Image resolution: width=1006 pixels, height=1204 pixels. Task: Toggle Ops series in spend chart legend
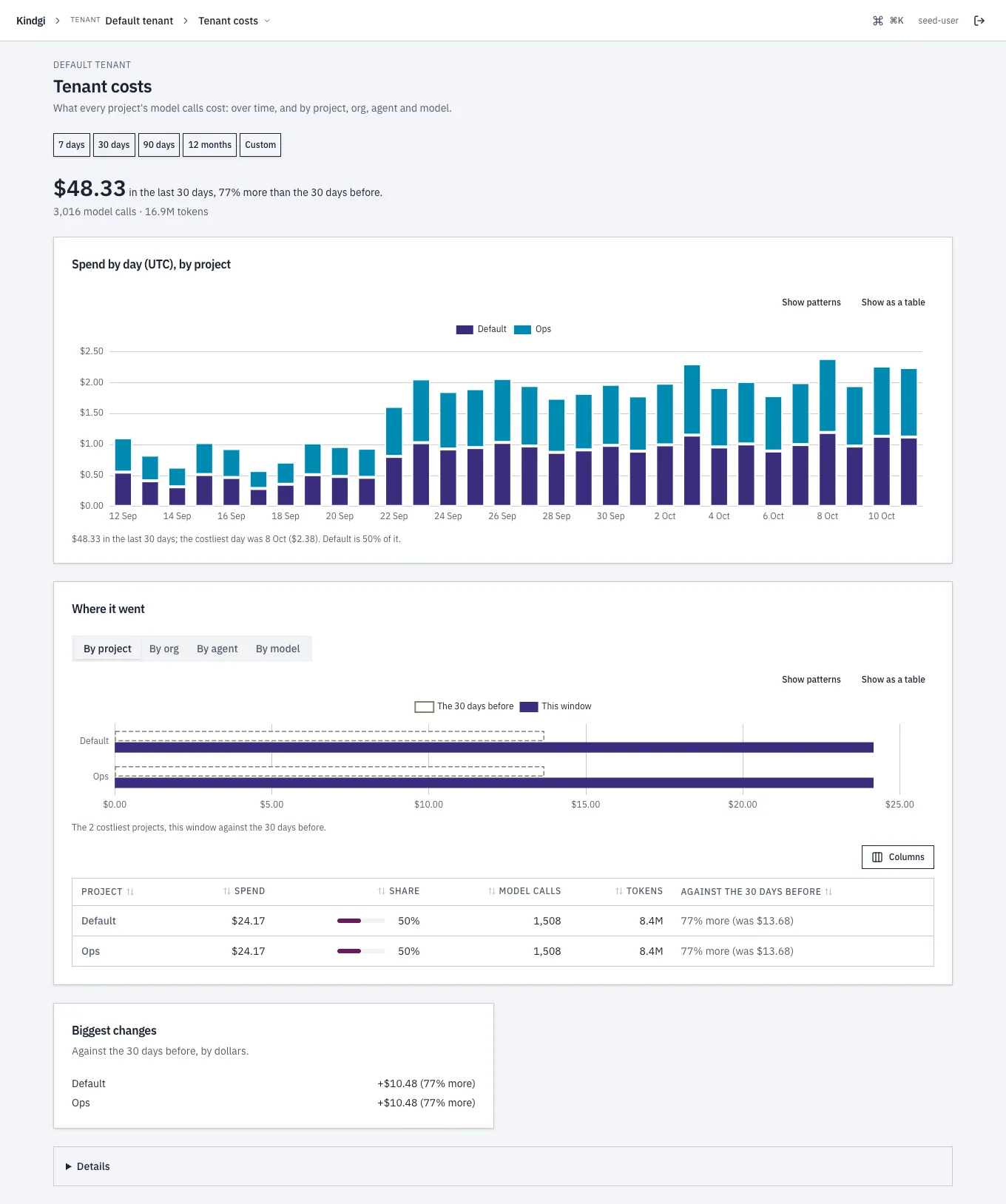(x=533, y=329)
